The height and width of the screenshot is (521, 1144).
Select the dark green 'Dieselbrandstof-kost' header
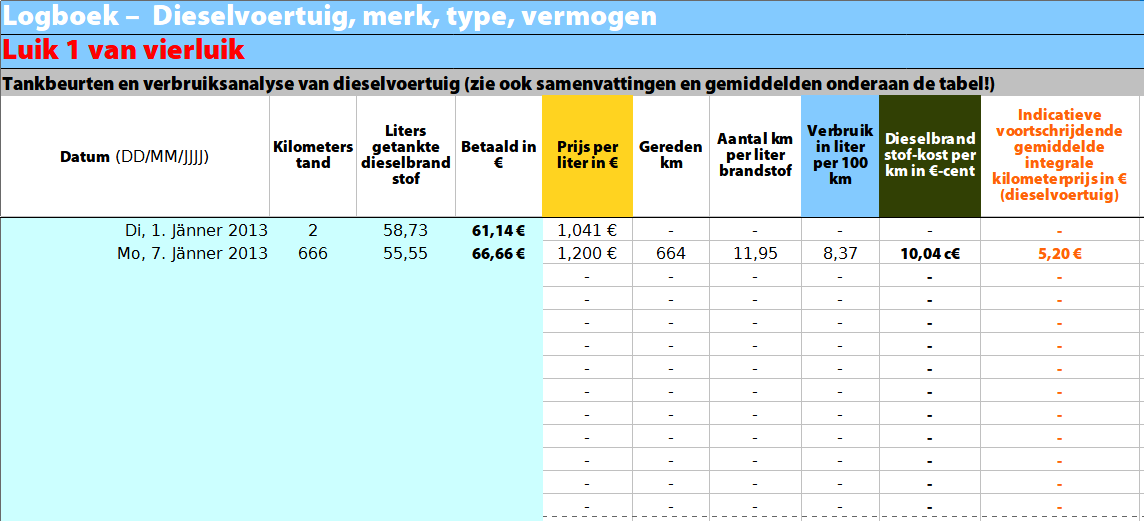point(930,157)
